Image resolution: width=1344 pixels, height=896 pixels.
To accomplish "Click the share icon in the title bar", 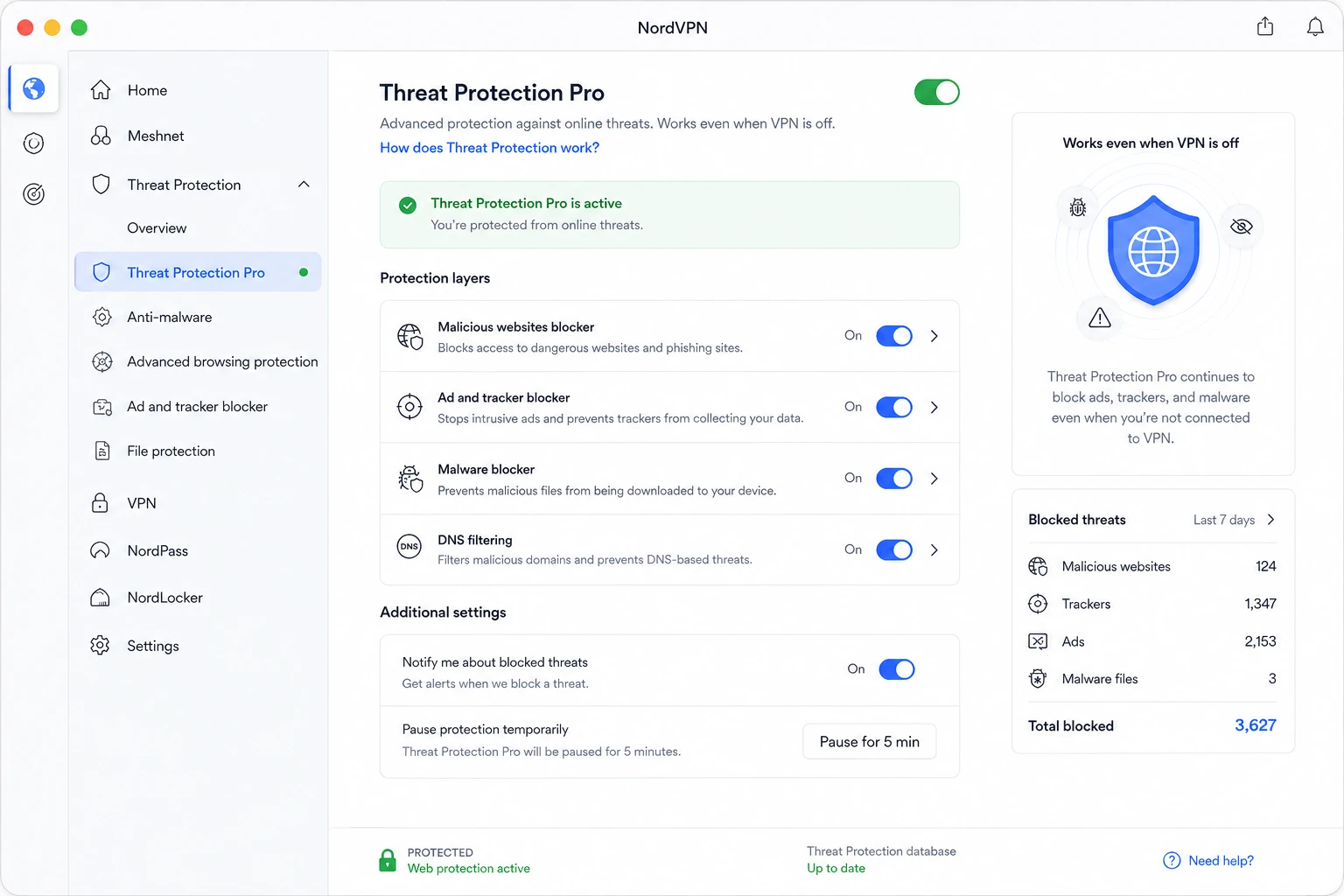I will (x=1265, y=26).
